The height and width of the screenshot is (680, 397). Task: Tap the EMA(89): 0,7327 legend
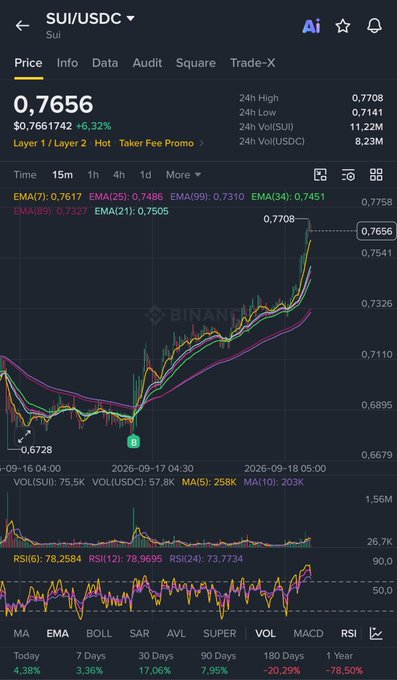click(50, 211)
